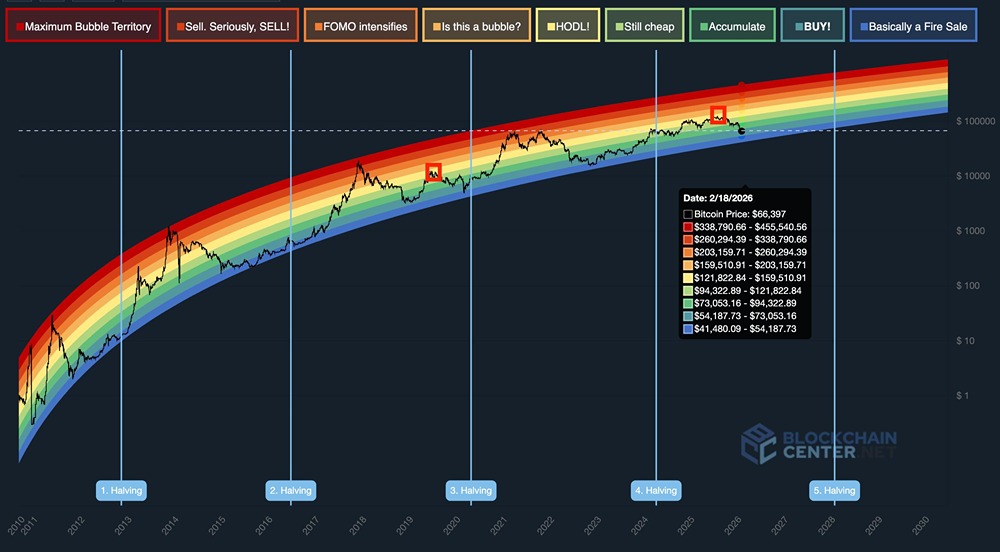The height and width of the screenshot is (552, 1000).
Task: Click the '$260,294.39 - $338,790.66' tooltip row
Action: [x=745, y=240]
